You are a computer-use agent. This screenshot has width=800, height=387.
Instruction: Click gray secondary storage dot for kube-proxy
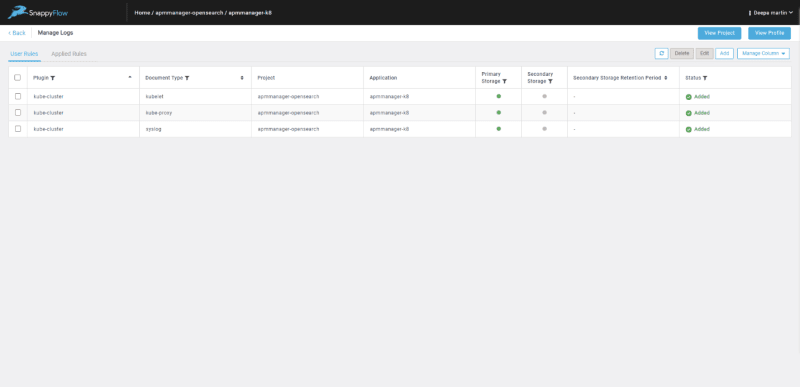[x=544, y=113]
